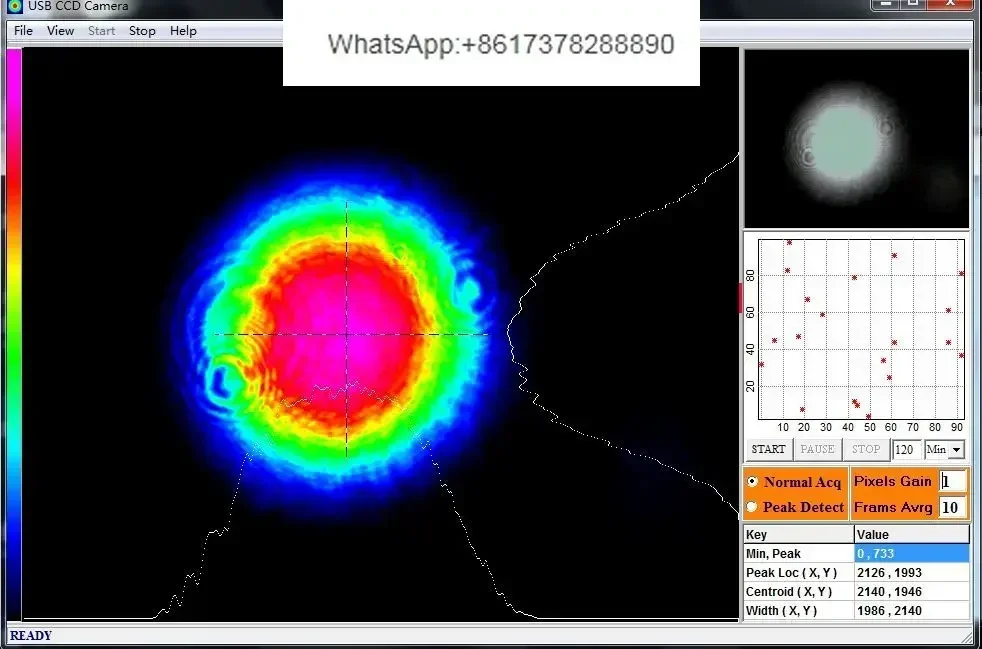Select the Normal Acq radio button
Viewport: 982px width, 649px height.
752,482
